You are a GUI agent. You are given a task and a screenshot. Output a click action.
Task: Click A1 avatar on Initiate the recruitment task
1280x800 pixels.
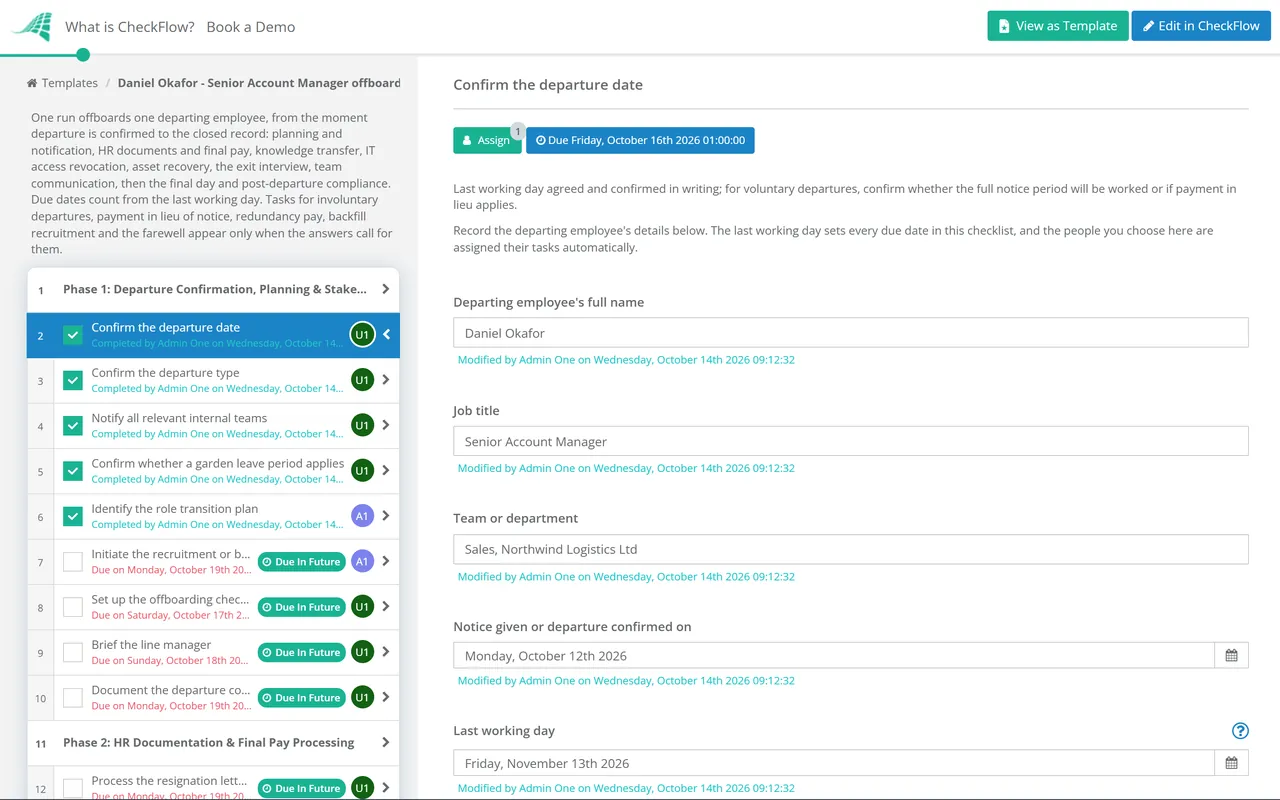[x=362, y=562]
